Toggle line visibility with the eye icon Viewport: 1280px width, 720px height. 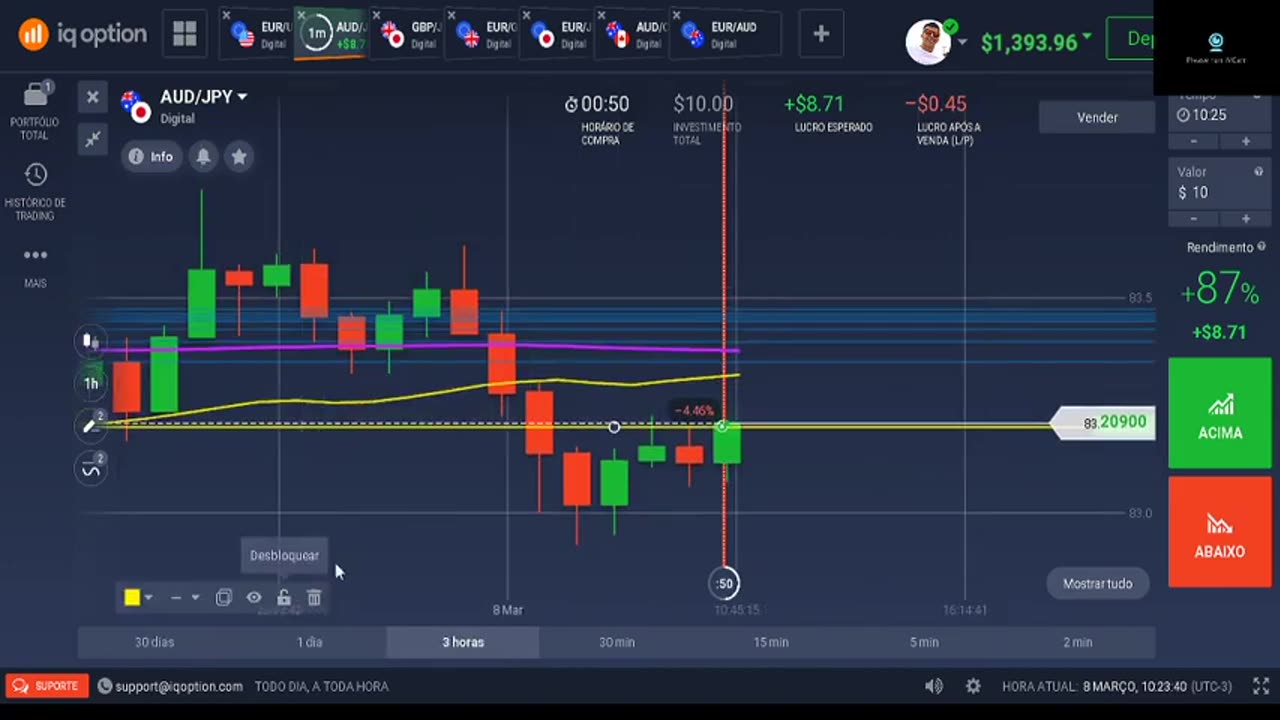(x=254, y=598)
